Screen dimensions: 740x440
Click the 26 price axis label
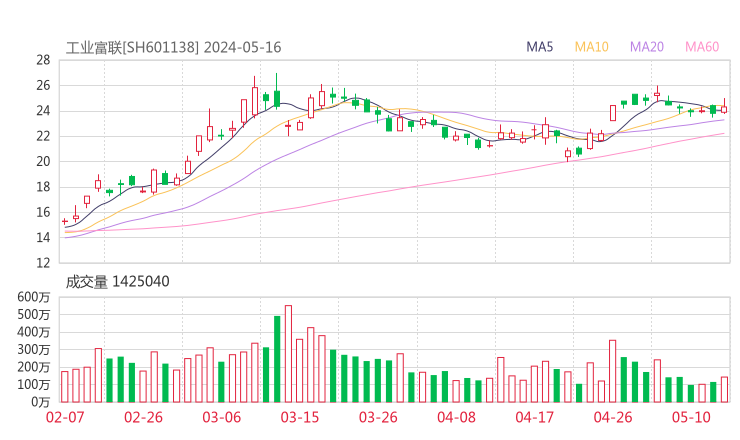43,85
